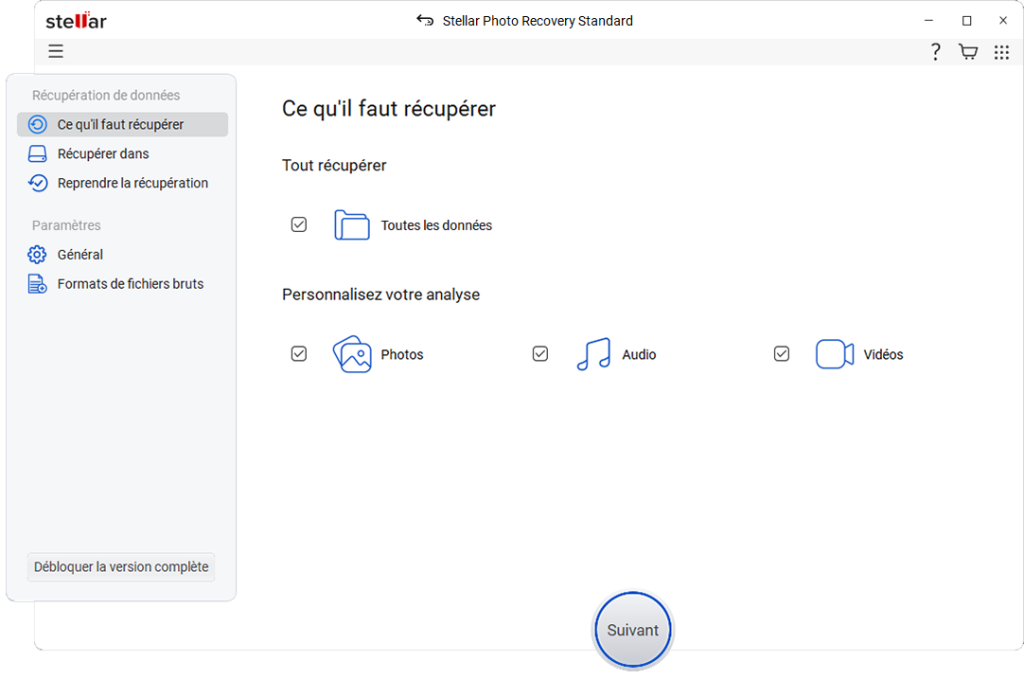This screenshot has height=679, width=1024.
Task: Click the Tout récupérer heading
Action: (334, 165)
